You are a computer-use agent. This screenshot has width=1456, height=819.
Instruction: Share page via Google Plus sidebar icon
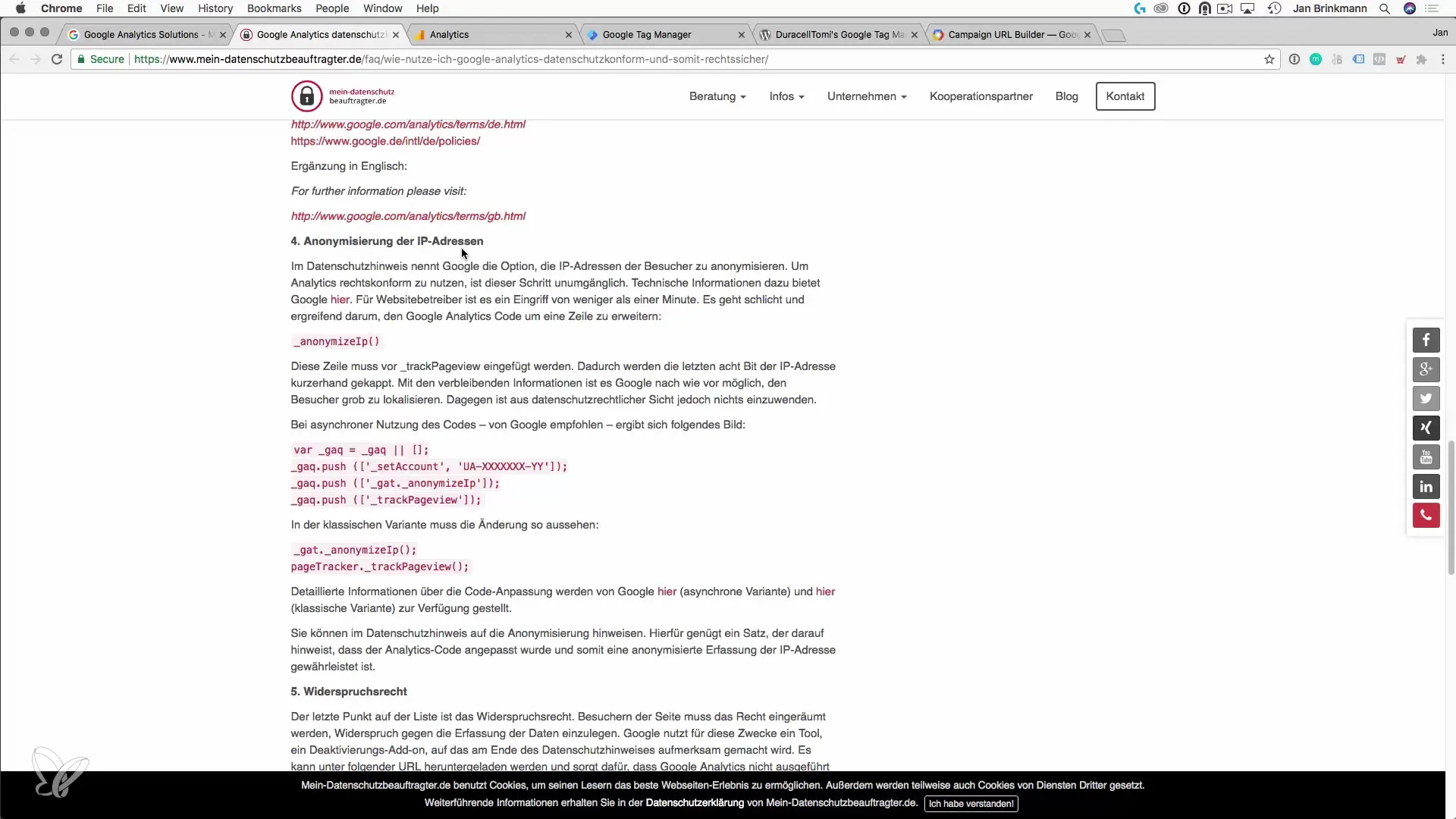1426,369
